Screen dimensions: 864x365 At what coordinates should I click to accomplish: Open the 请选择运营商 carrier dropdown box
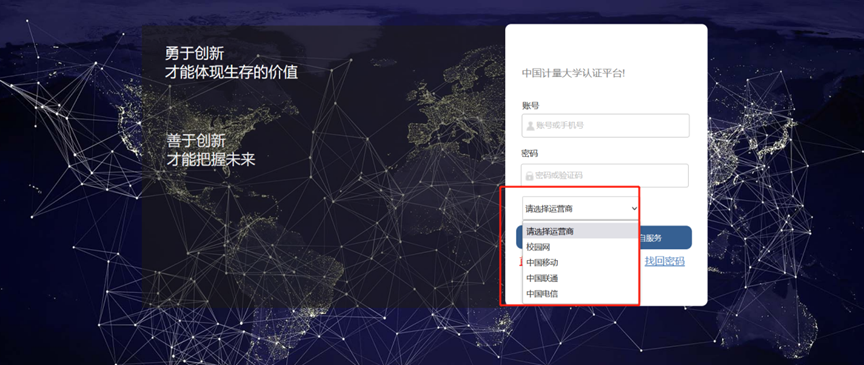click(x=581, y=208)
